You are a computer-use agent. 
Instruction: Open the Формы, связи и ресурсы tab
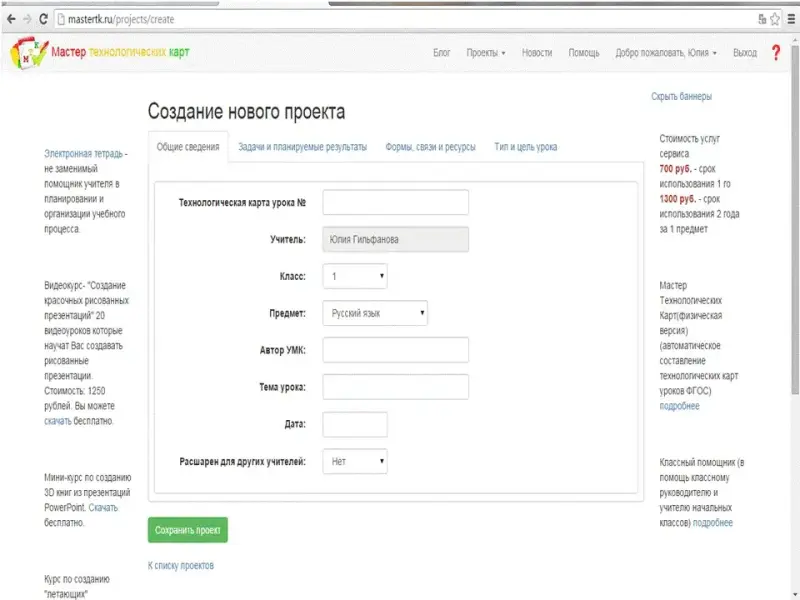click(430, 147)
